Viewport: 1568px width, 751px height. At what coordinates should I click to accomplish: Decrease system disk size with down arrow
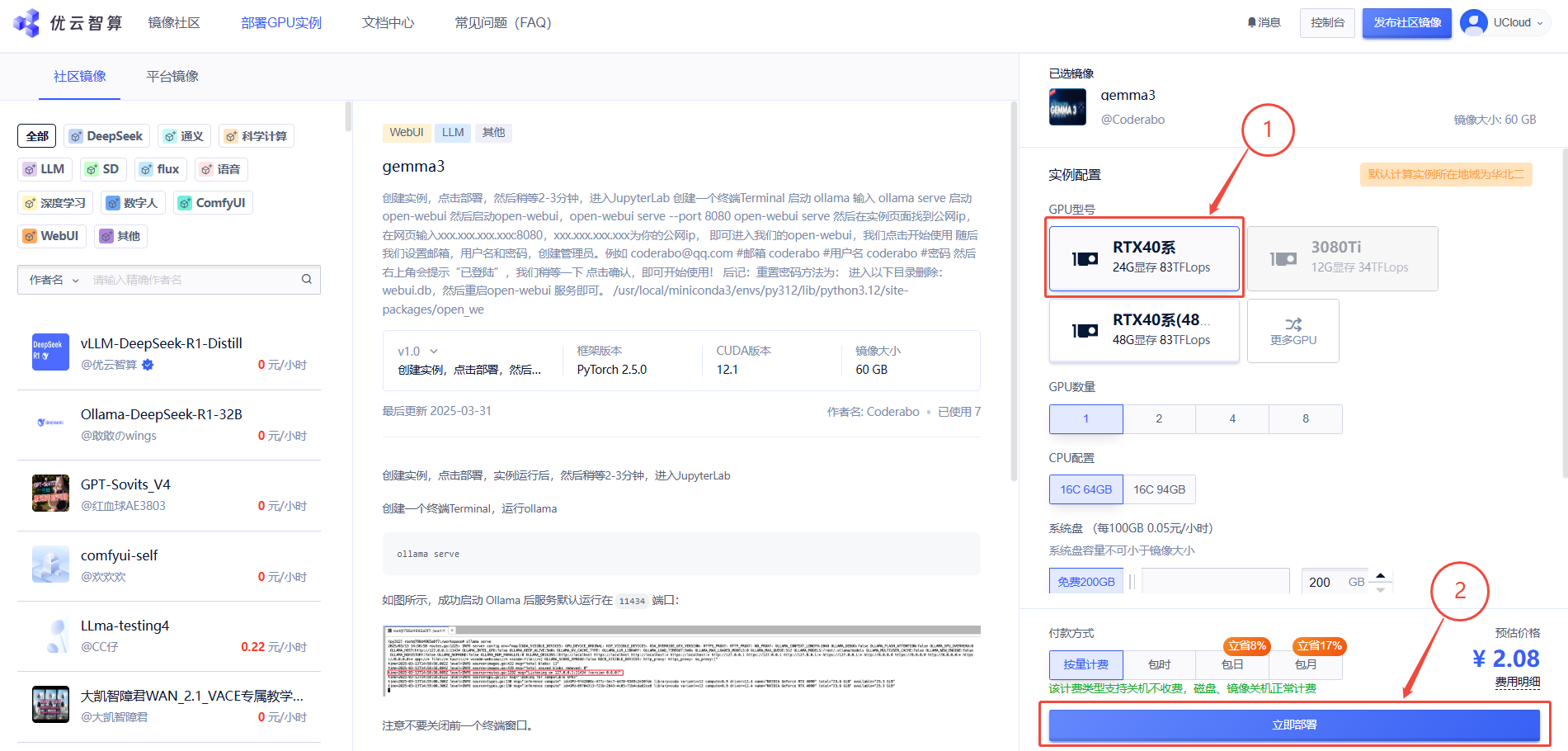pos(1380,589)
